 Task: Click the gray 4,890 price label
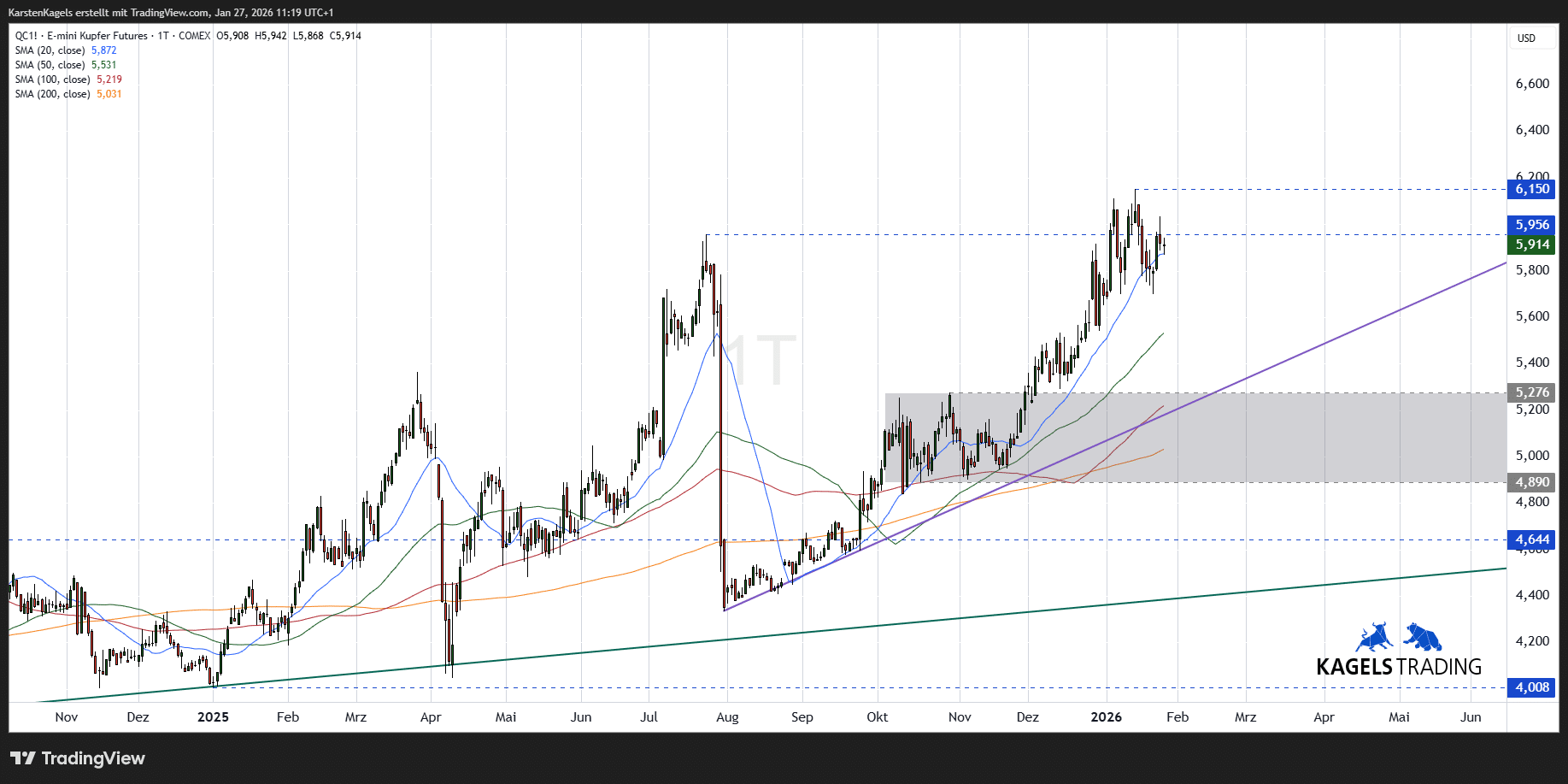1531,482
